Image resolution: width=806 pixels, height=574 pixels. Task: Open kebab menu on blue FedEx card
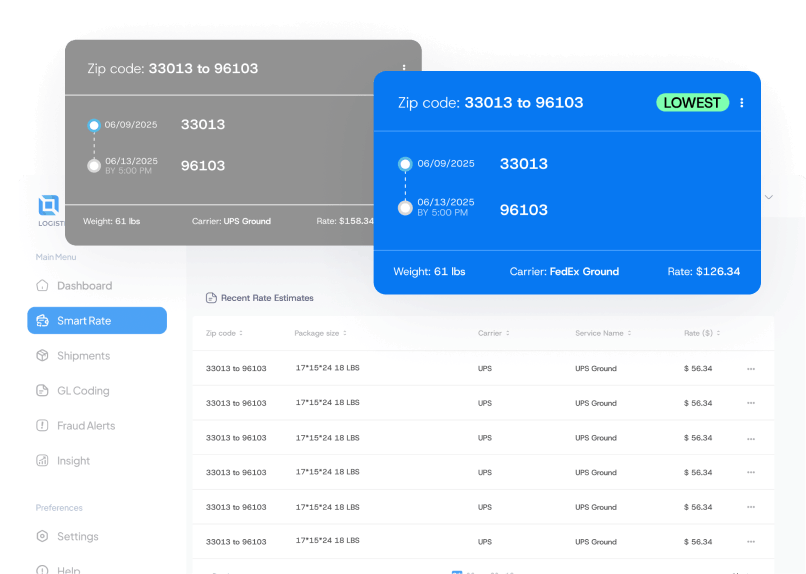(741, 103)
